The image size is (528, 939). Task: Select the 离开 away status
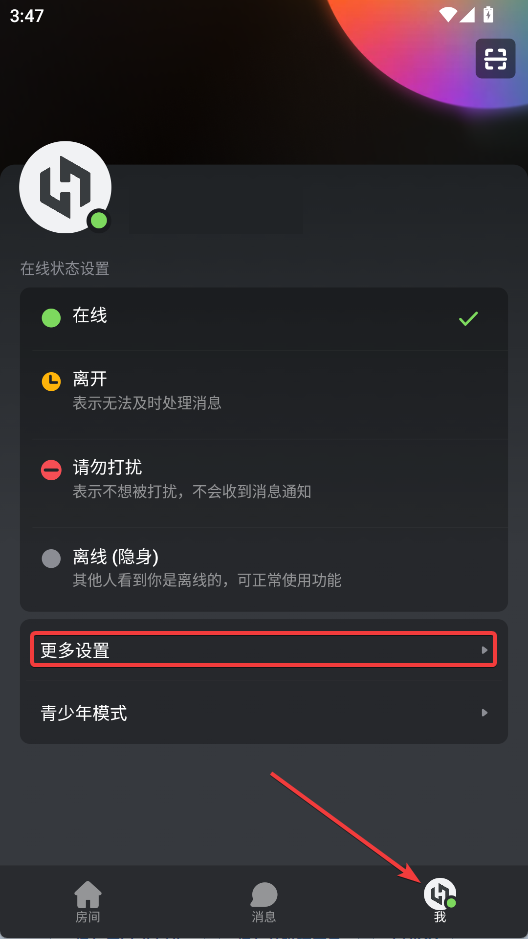point(264,394)
